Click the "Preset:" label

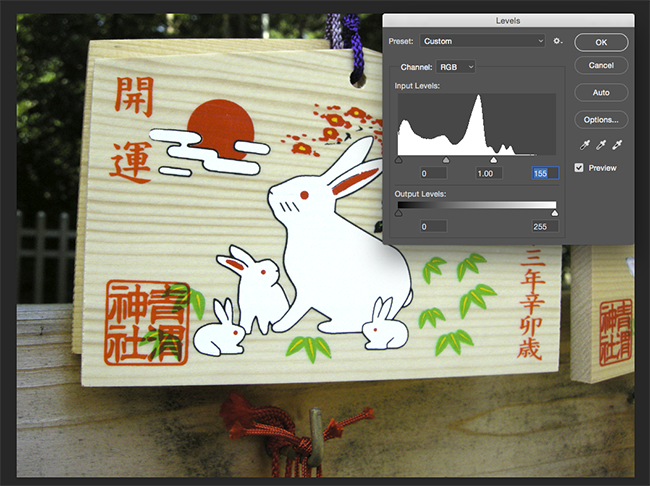pos(401,41)
